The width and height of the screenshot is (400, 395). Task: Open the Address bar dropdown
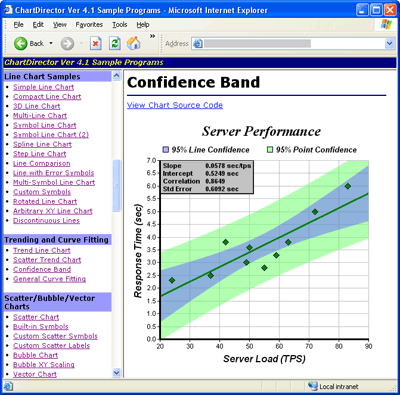click(390, 44)
